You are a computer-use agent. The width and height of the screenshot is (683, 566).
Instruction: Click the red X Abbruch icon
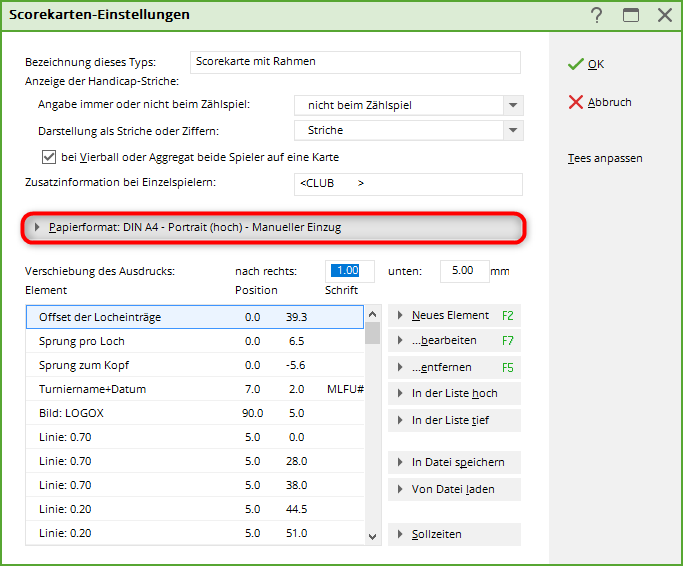tap(575, 102)
